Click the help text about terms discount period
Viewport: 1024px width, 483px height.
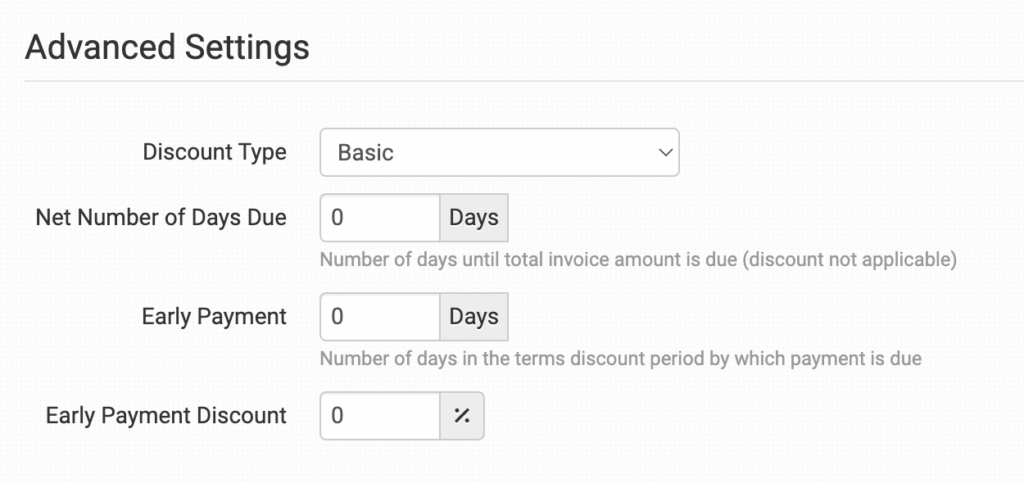pos(620,358)
